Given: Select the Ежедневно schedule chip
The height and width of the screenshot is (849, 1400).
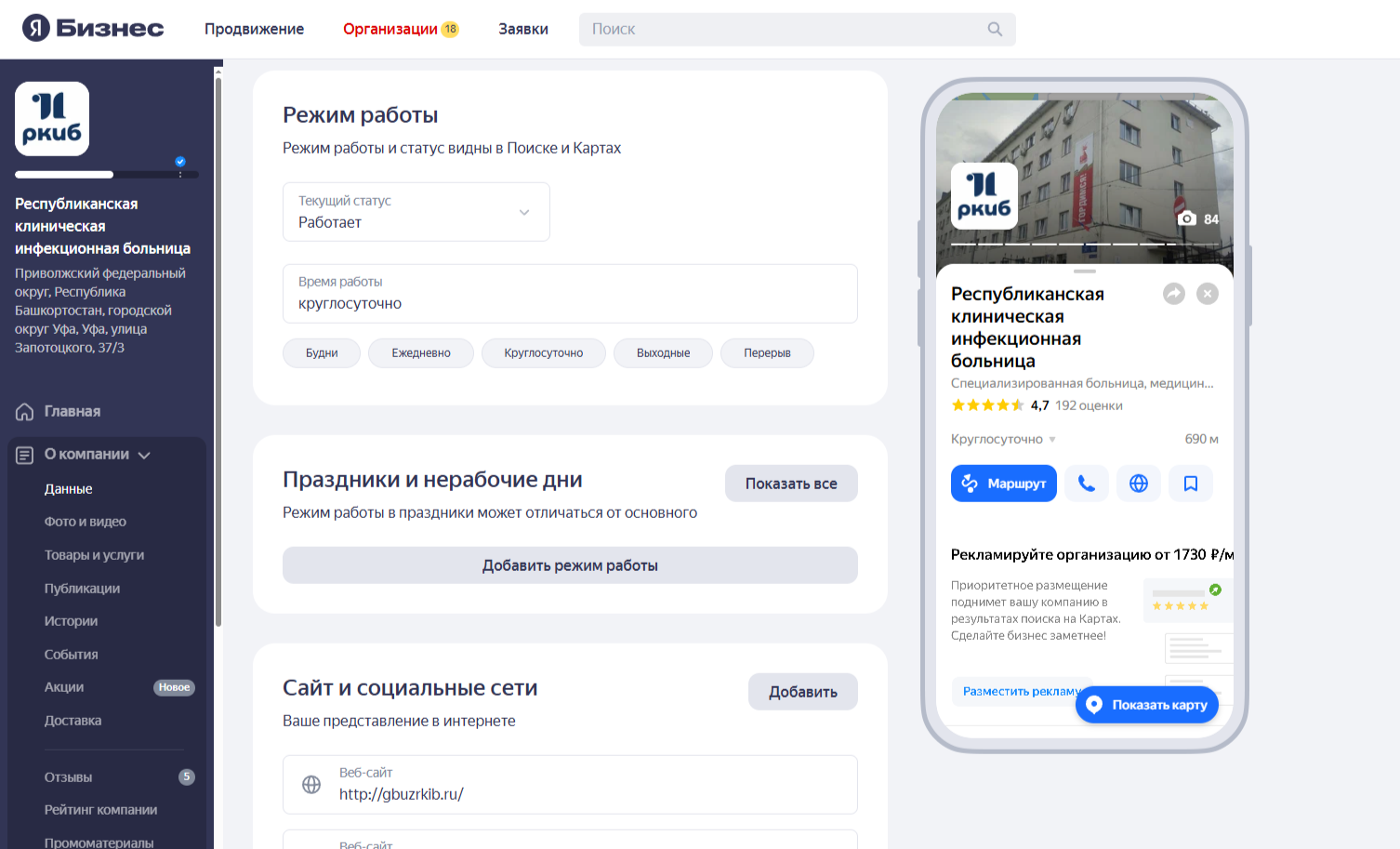Looking at the screenshot, I should click(x=421, y=353).
